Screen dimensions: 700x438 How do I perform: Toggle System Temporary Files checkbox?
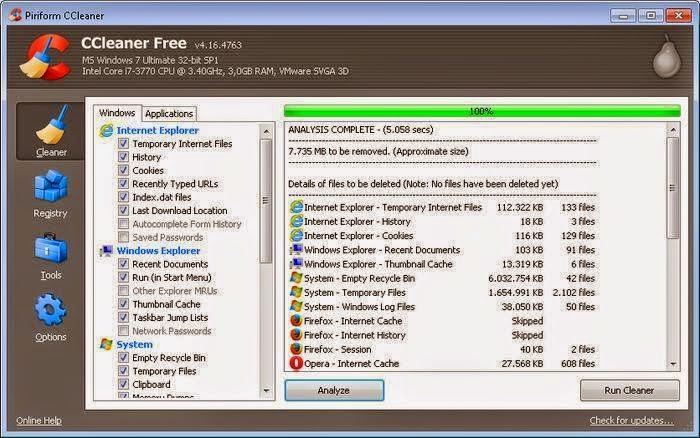(123, 371)
